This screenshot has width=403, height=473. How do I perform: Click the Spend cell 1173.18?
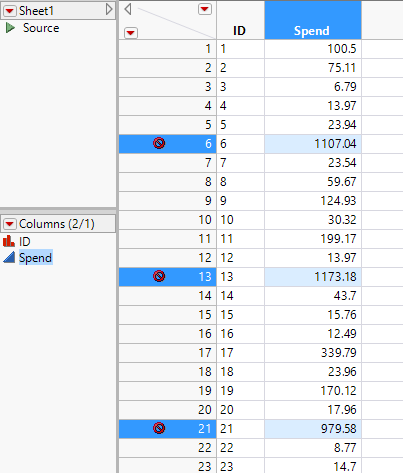pyautogui.click(x=313, y=277)
